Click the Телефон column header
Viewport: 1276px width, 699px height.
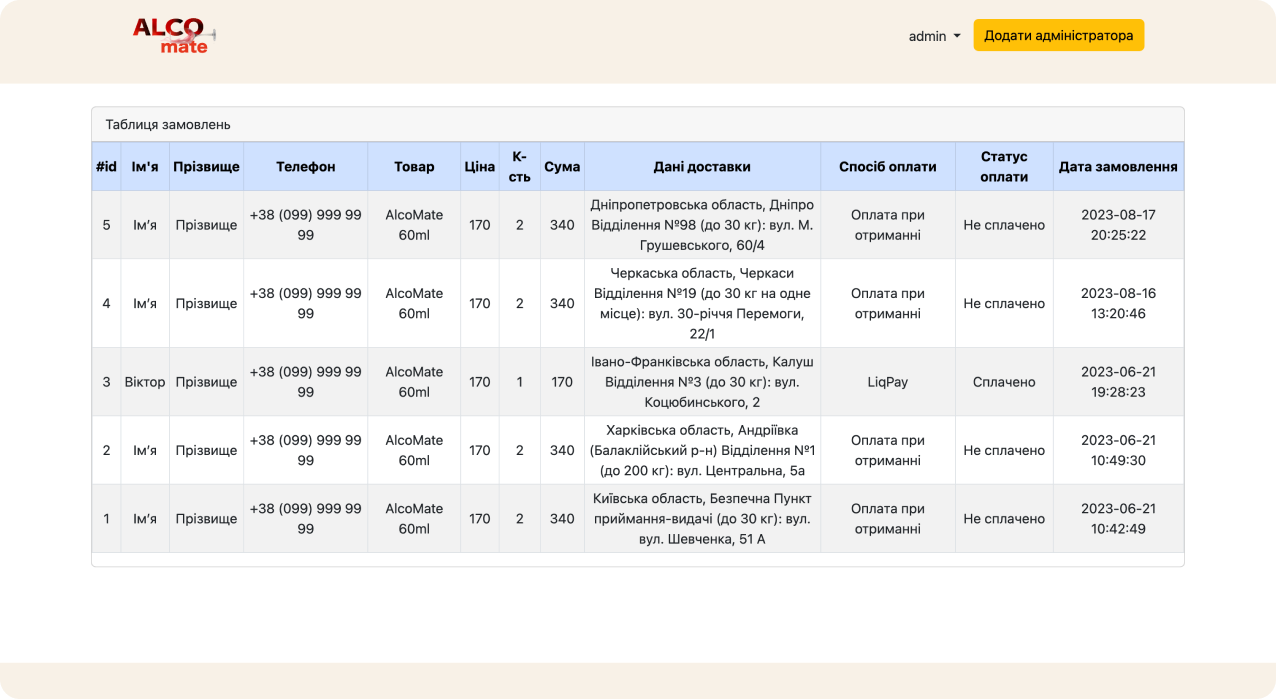[x=306, y=167]
